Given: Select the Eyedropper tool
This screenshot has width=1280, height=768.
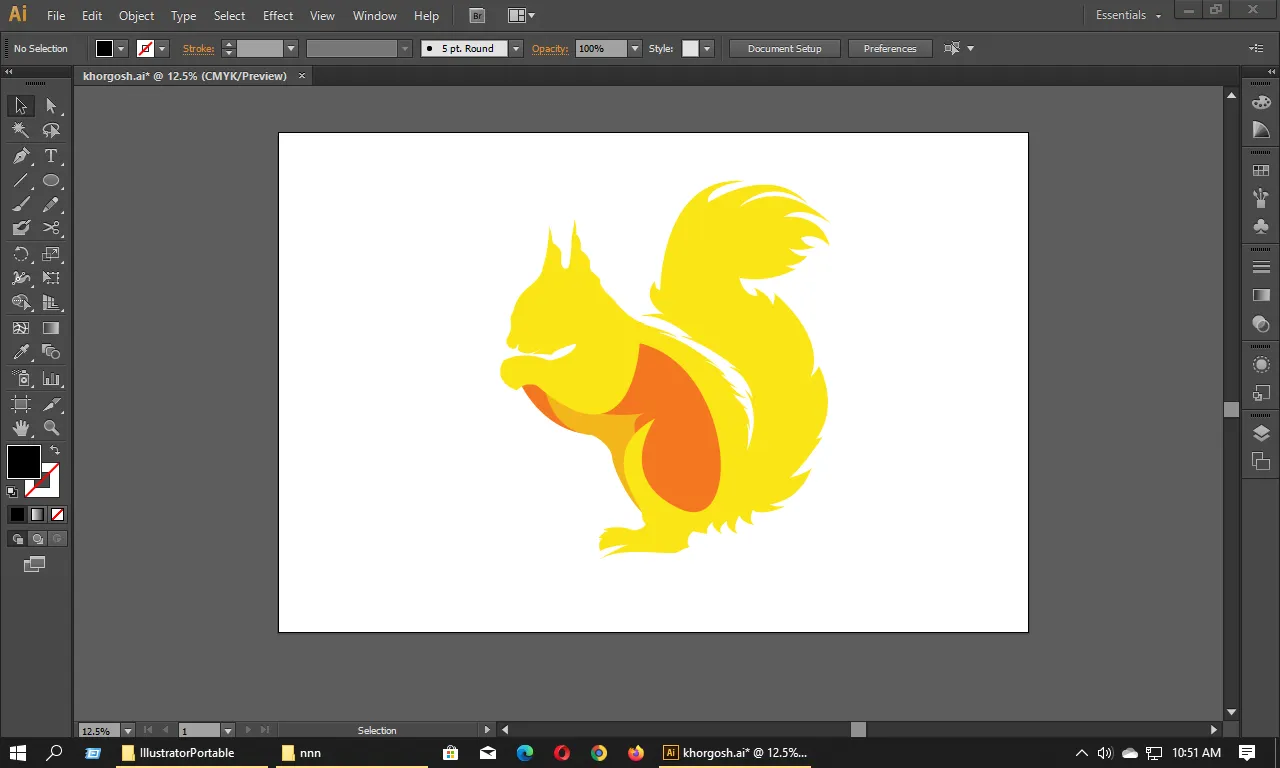Looking at the screenshot, I should coord(21,352).
